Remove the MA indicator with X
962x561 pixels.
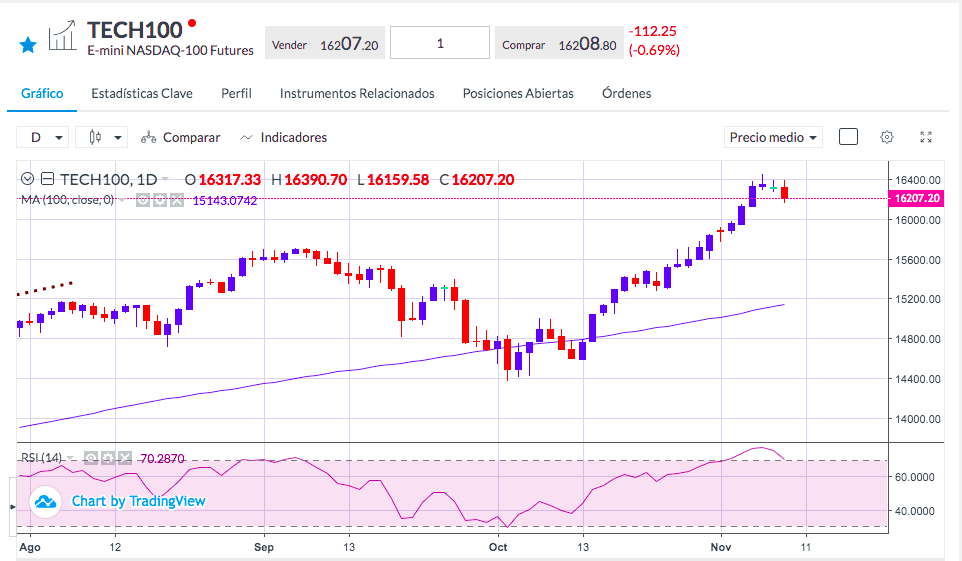click(177, 200)
